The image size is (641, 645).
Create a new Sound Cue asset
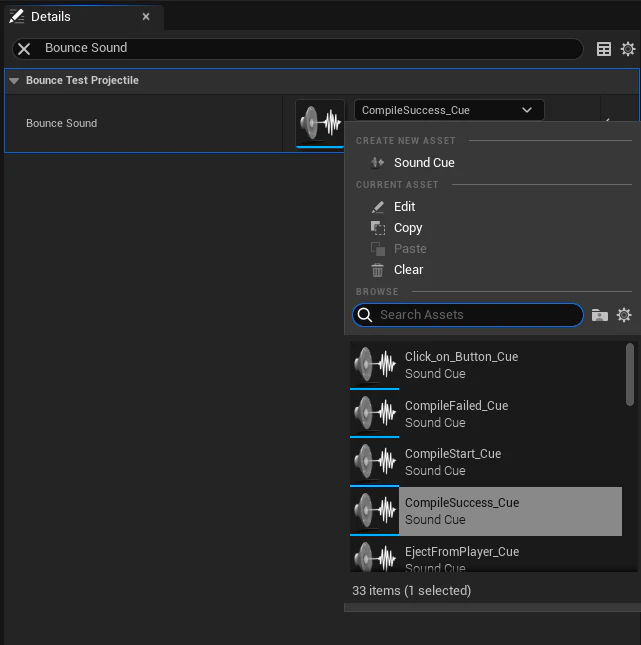pos(424,162)
